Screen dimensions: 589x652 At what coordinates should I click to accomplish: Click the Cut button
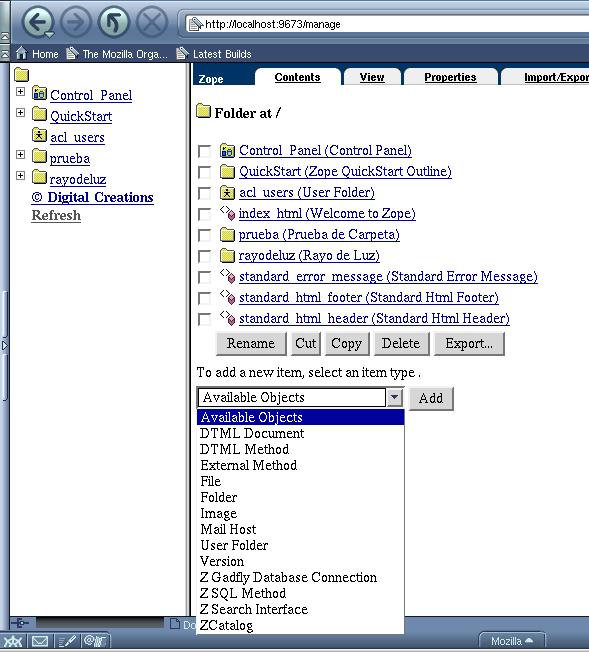point(306,343)
